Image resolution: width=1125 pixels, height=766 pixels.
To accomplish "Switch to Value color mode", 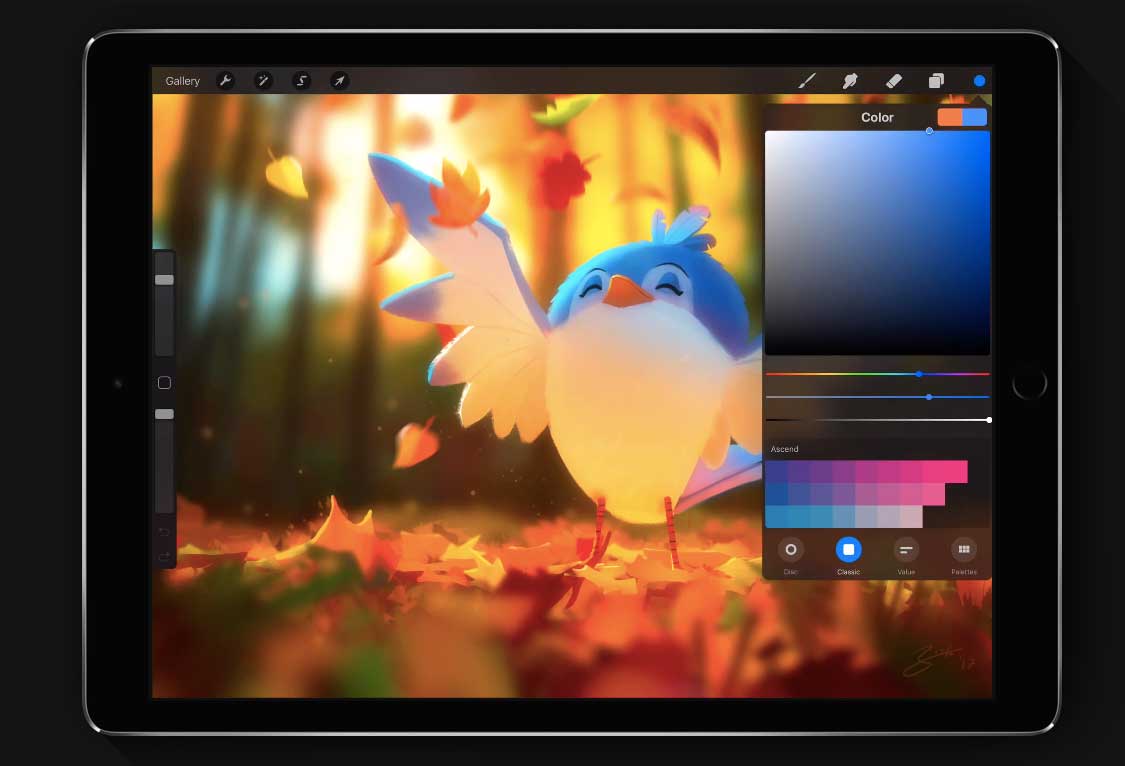I will click(x=906, y=549).
